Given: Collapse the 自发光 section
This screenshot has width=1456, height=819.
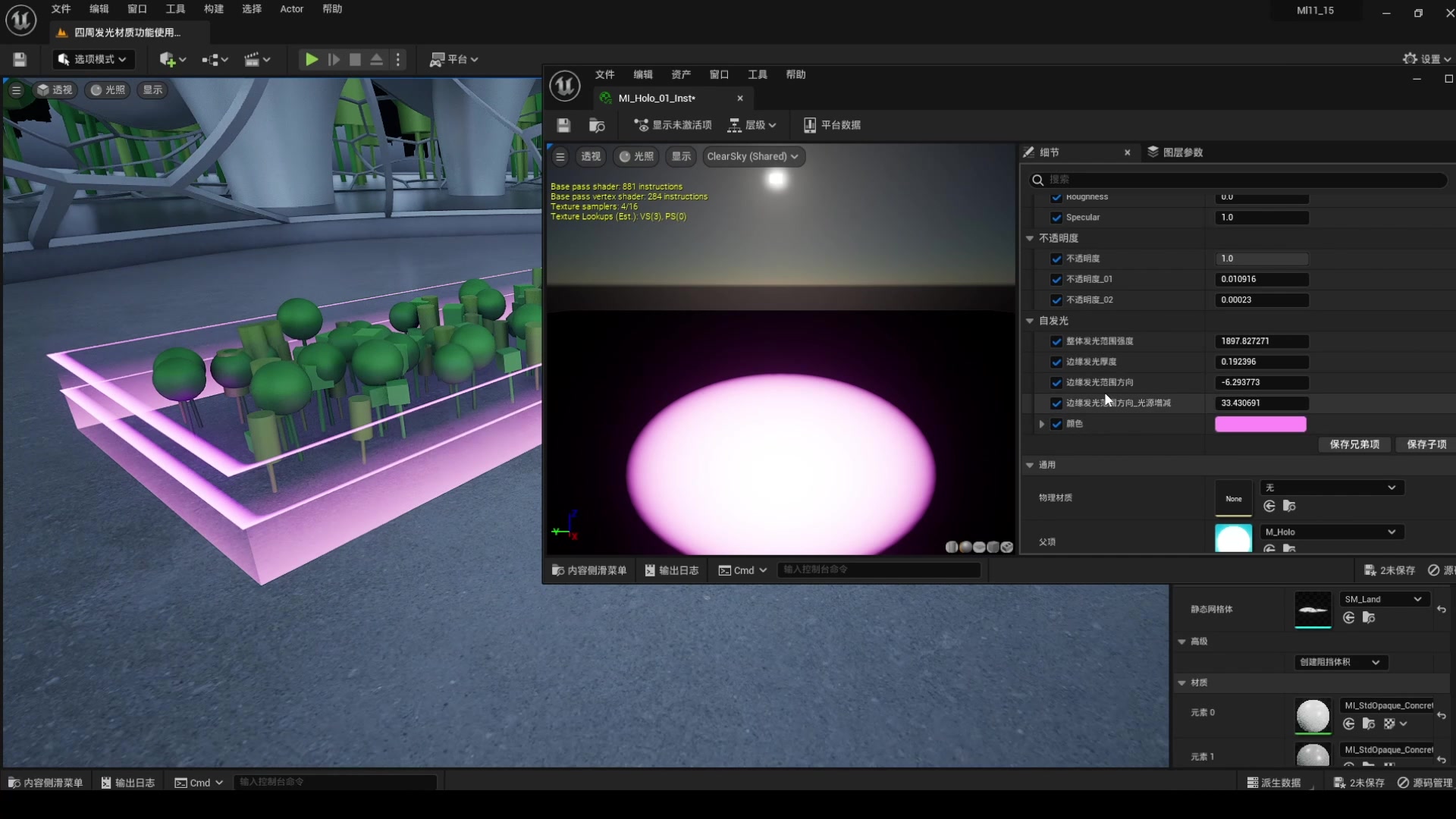Looking at the screenshot, I should 1030,321.
